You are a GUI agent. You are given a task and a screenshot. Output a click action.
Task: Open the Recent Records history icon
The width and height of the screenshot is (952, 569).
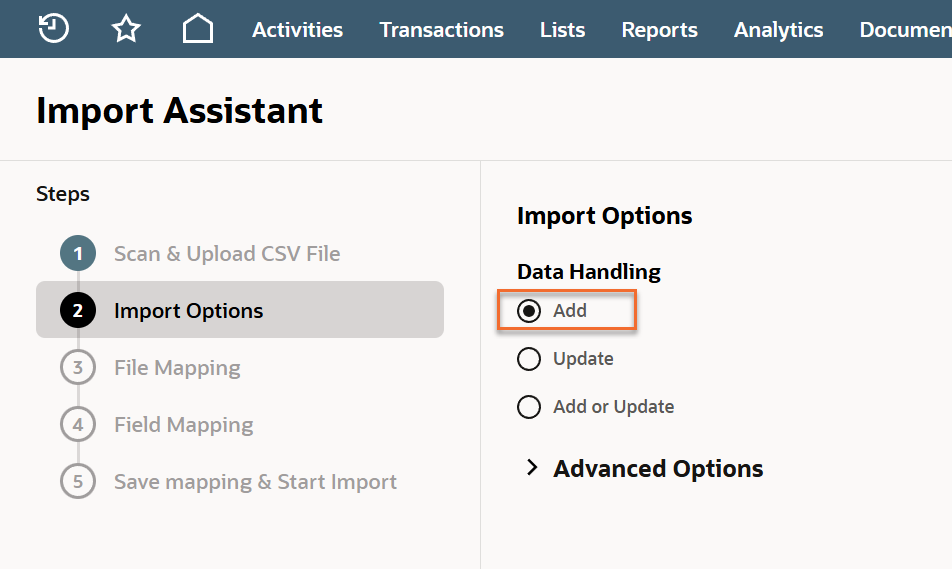[x=53, y=29]
